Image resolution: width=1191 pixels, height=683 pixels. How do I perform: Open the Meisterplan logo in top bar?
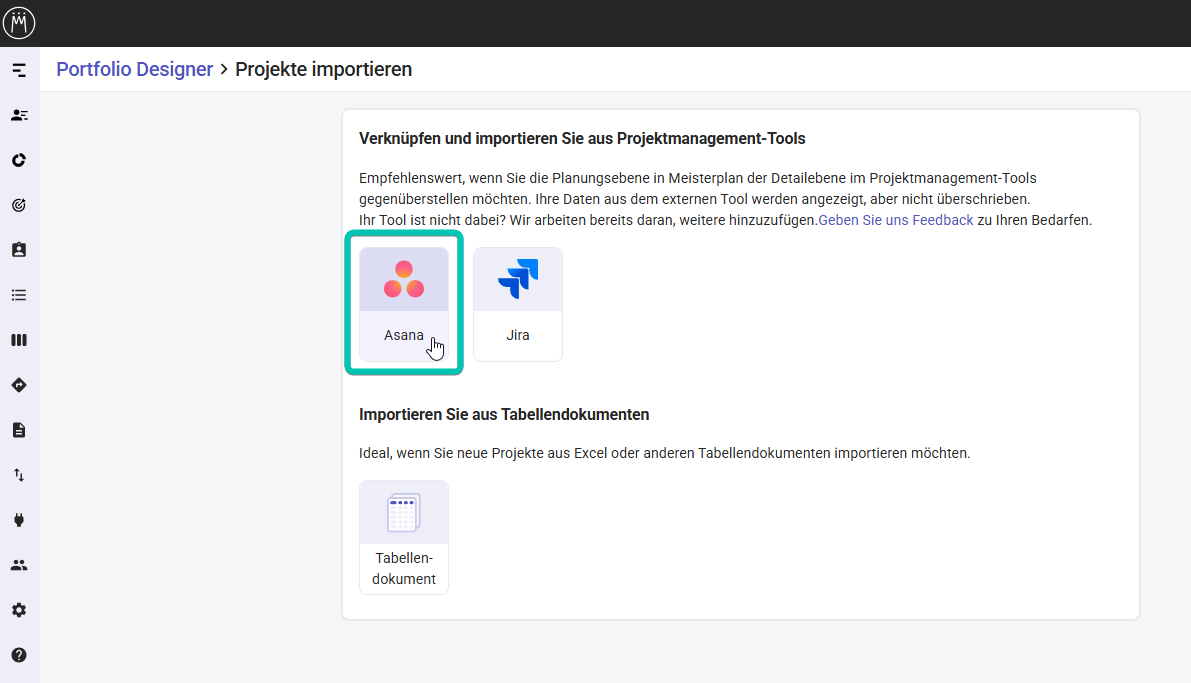[19, 22]
